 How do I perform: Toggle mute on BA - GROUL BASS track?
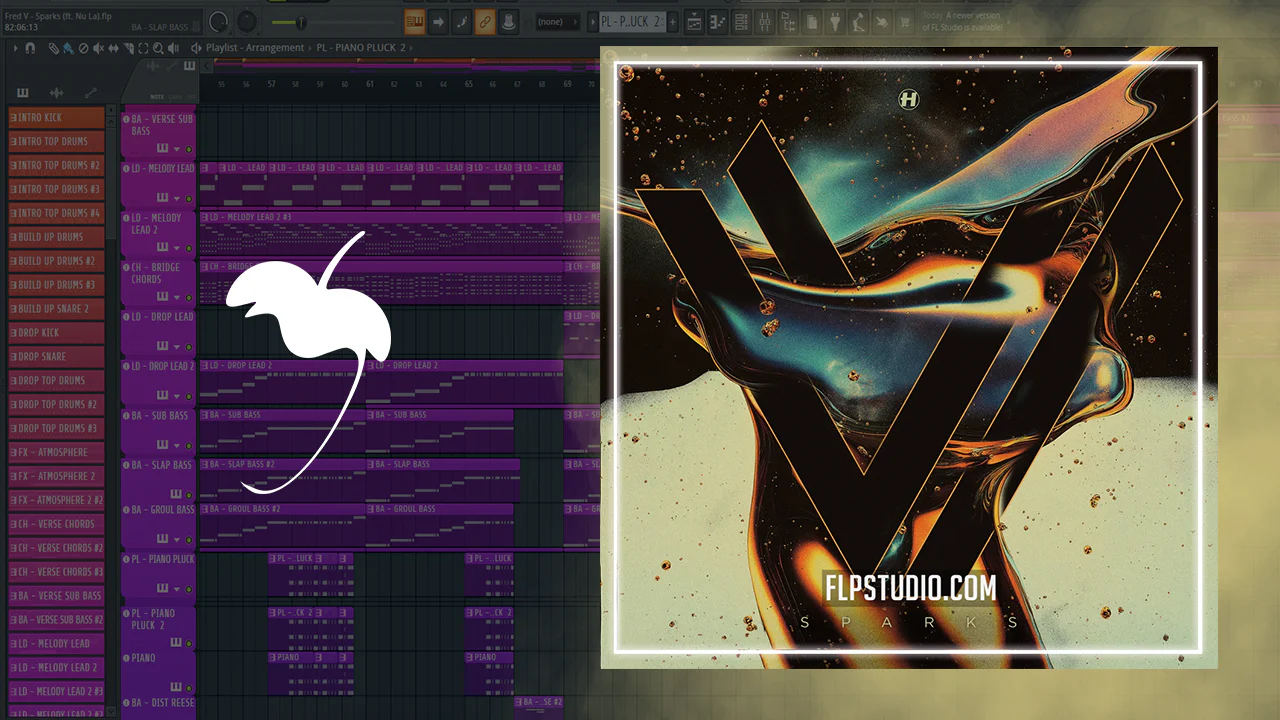[x=188, y=540]
